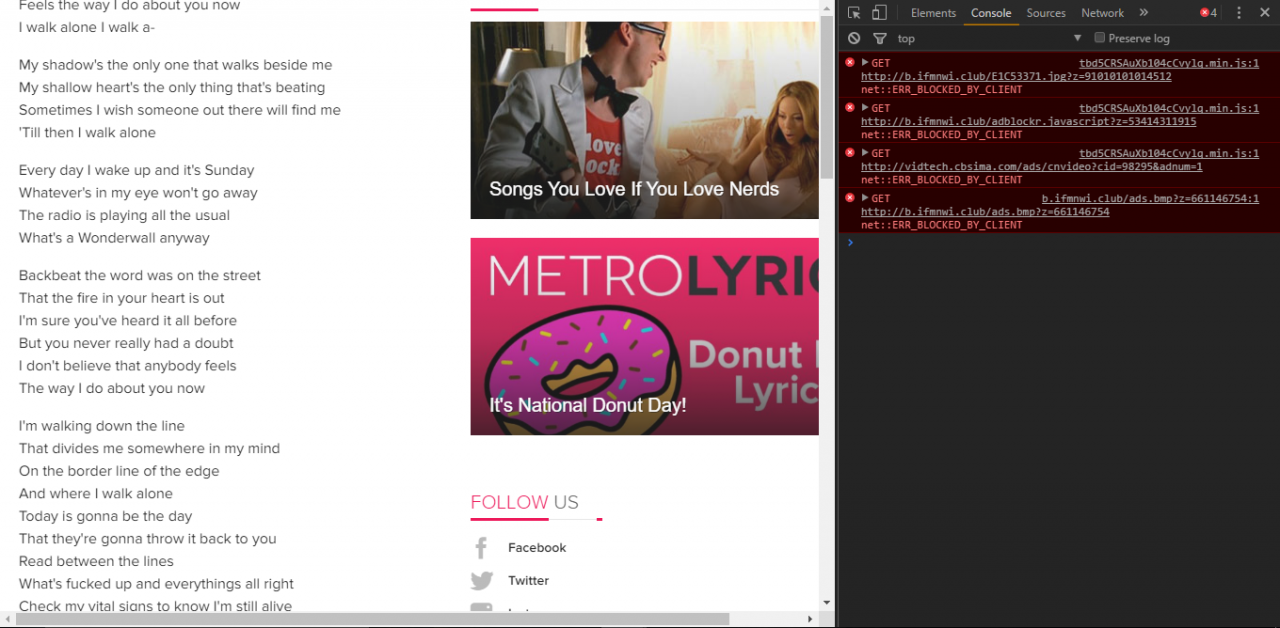Viewport: 1280px width, 628px height.
Task: Click the Facebook text link
Action: click(x=537, y=548)
